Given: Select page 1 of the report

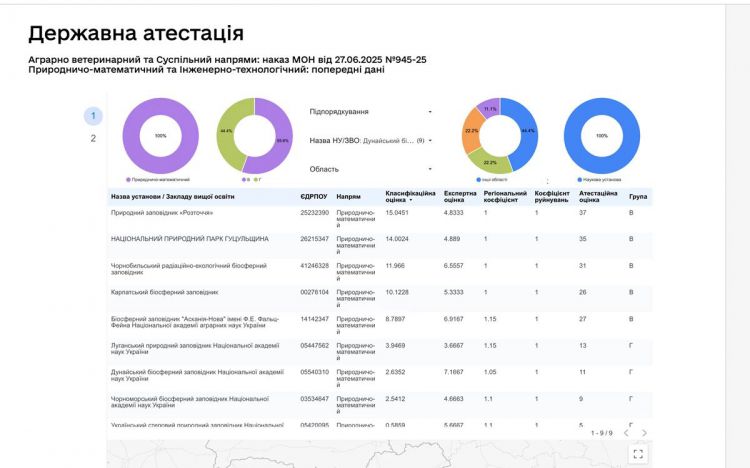Looking at the screenshot, I should [x=93, y=116].
